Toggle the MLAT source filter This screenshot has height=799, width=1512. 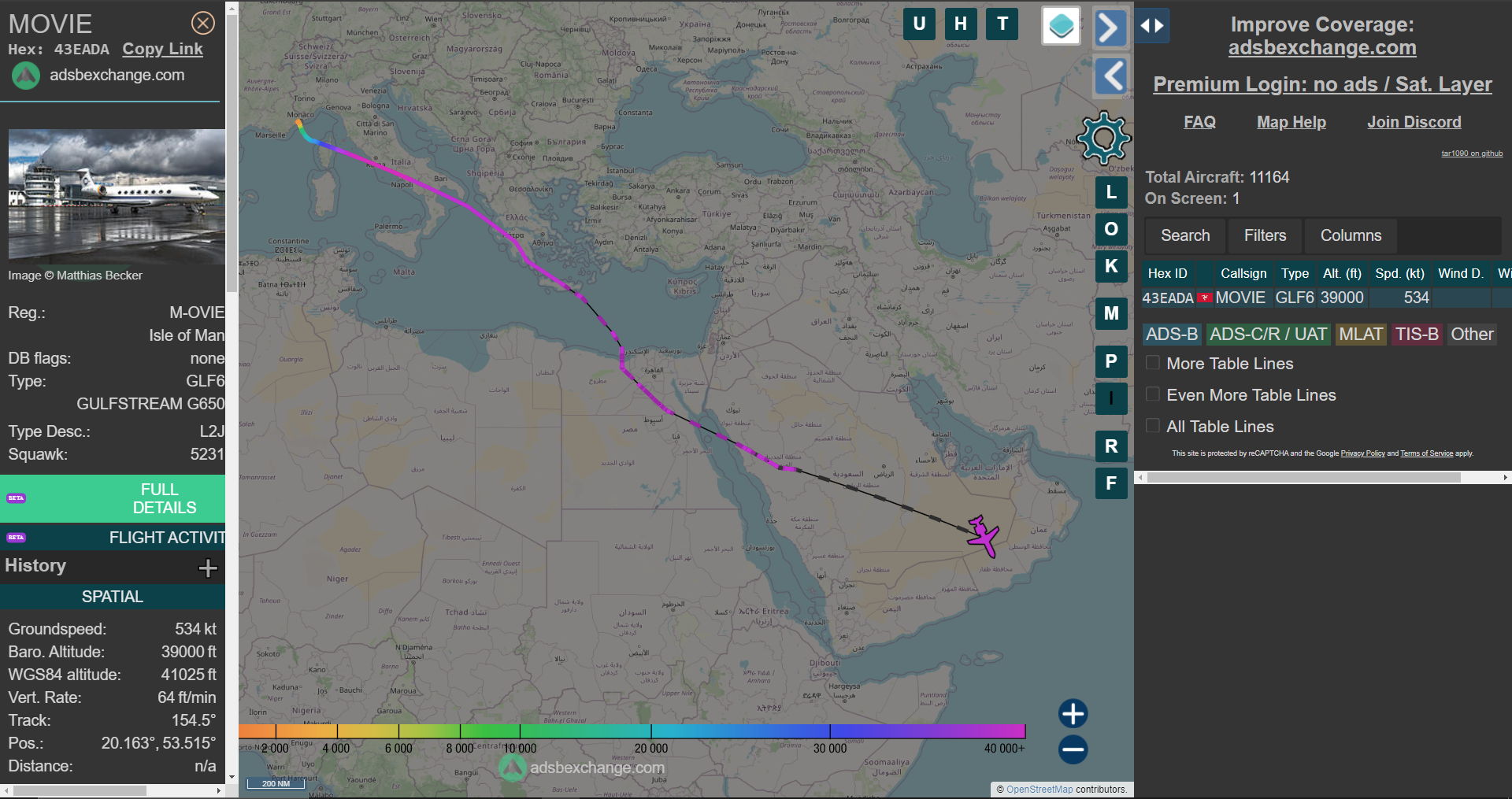coord(1361,335)
